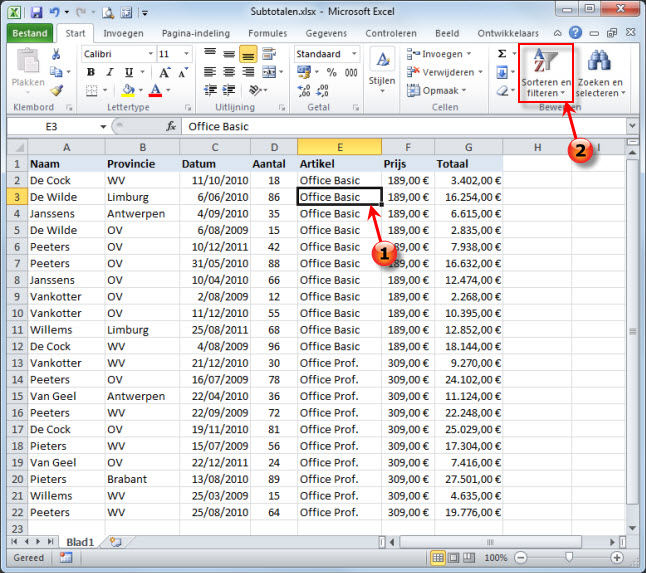Expand the Zoeken en selecteren menu
Viewport: 646px width, 573px height.
[x=600, y=73]
